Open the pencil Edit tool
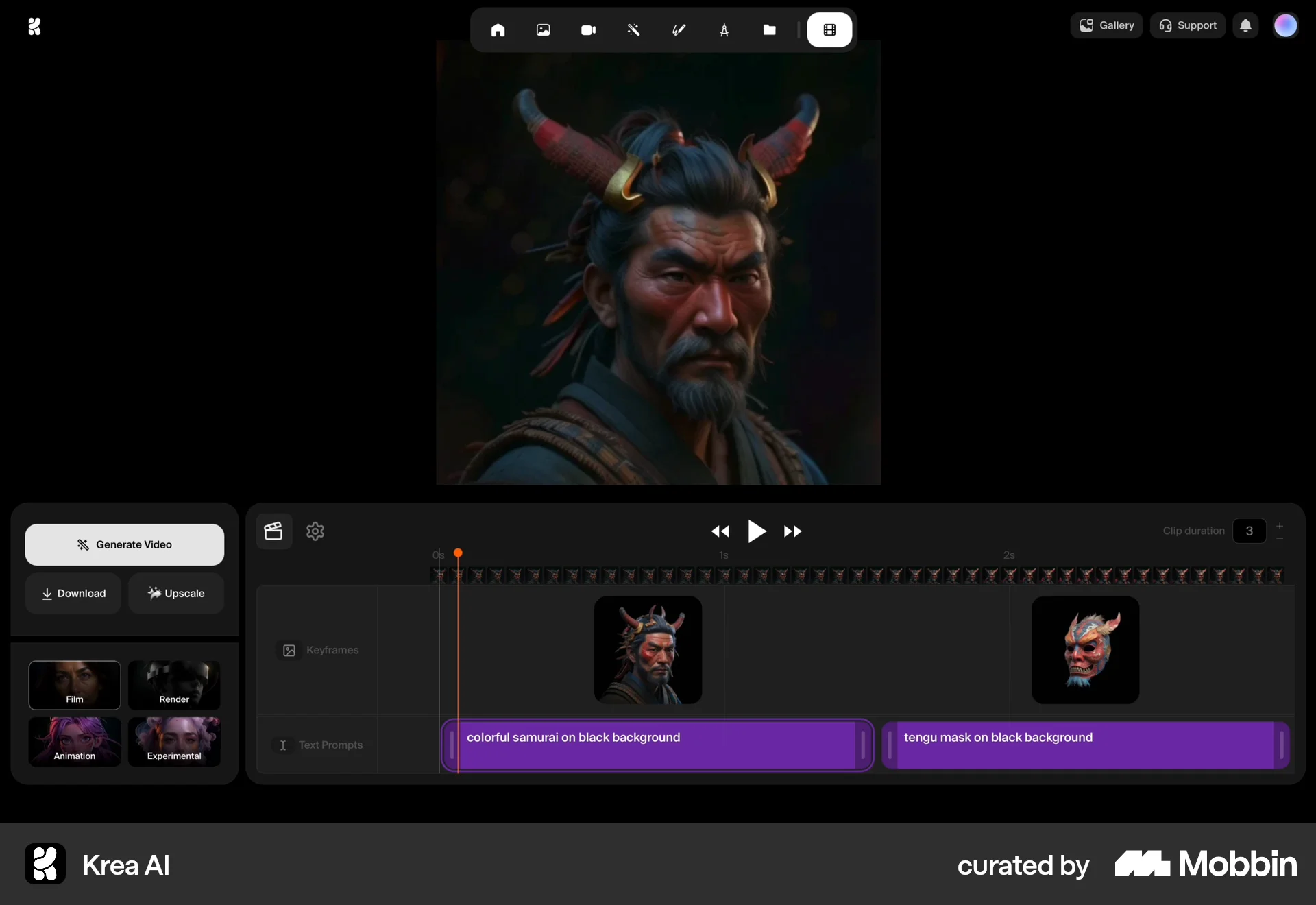This screenshot has height=905, width=1316. [x=679, y=29]
